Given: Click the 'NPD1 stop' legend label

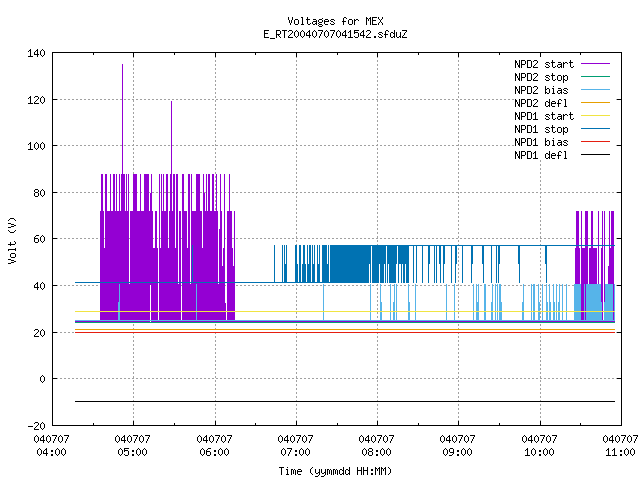Looking at the screenshot, I should click(x=541, y=129).
